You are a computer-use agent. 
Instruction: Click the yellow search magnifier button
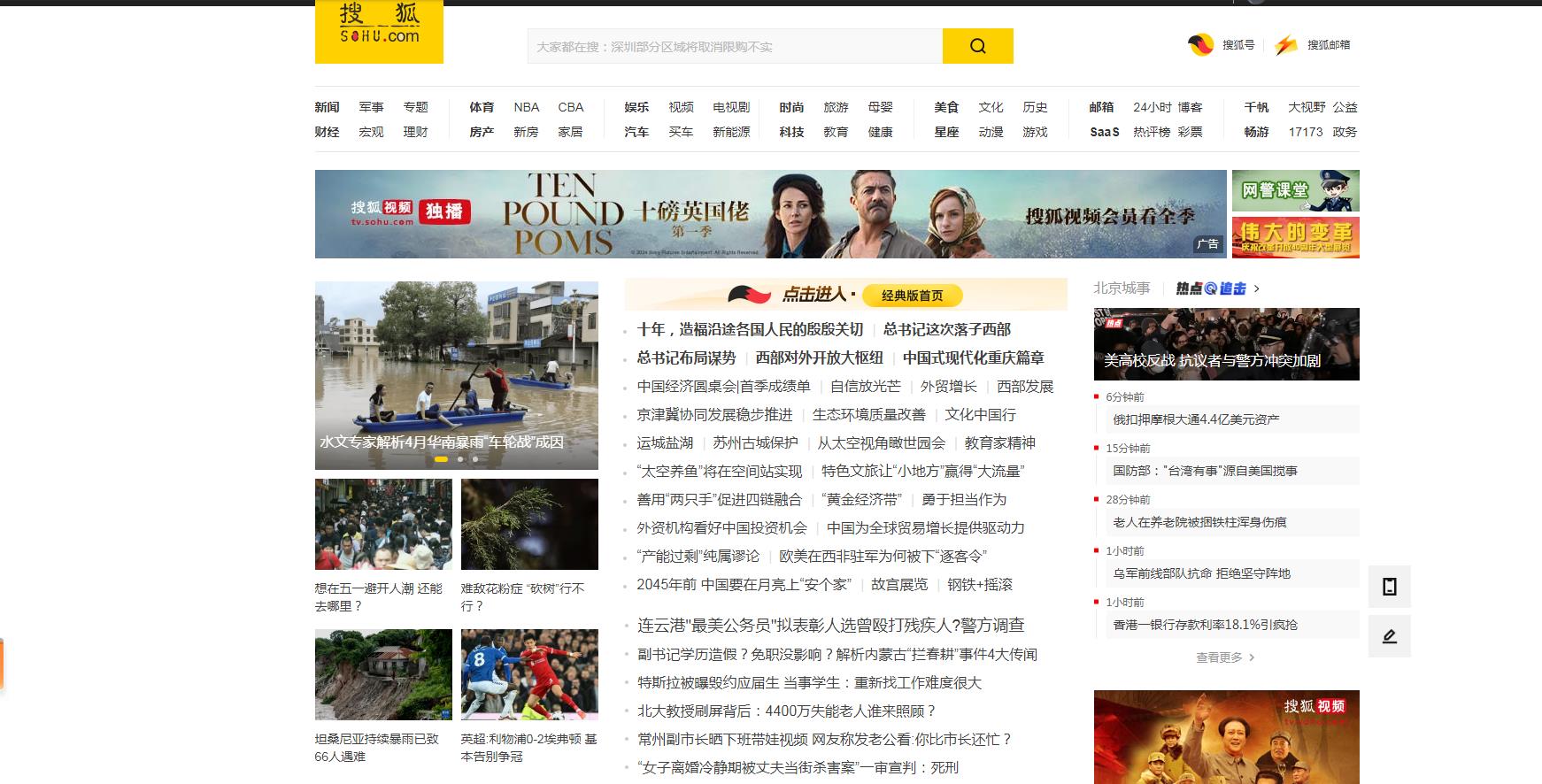[x=977, y=46]
